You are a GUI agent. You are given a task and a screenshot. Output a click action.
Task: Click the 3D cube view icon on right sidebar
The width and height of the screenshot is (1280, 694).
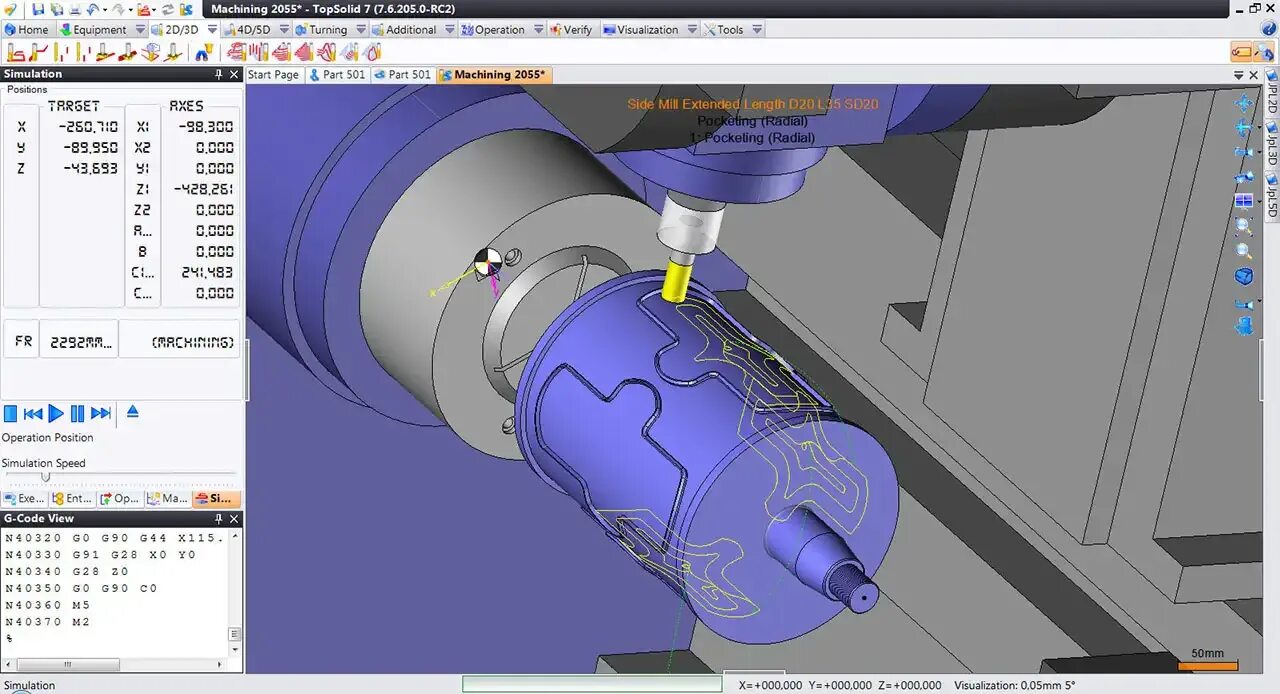click(x=1243, y=276)
